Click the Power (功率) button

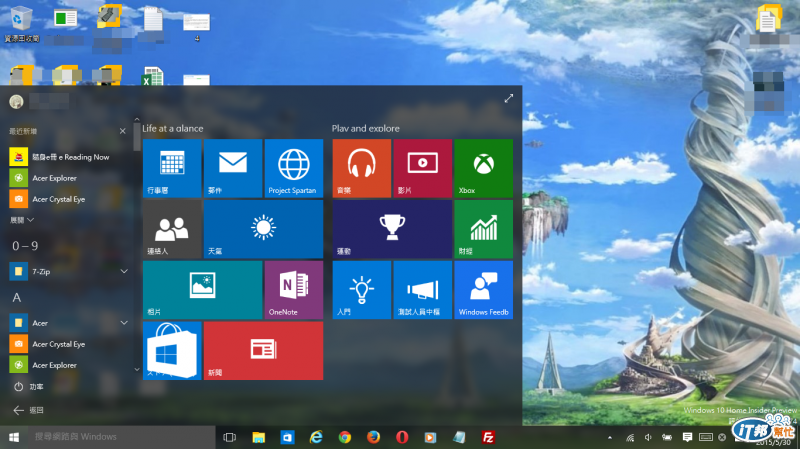[29, 387]
